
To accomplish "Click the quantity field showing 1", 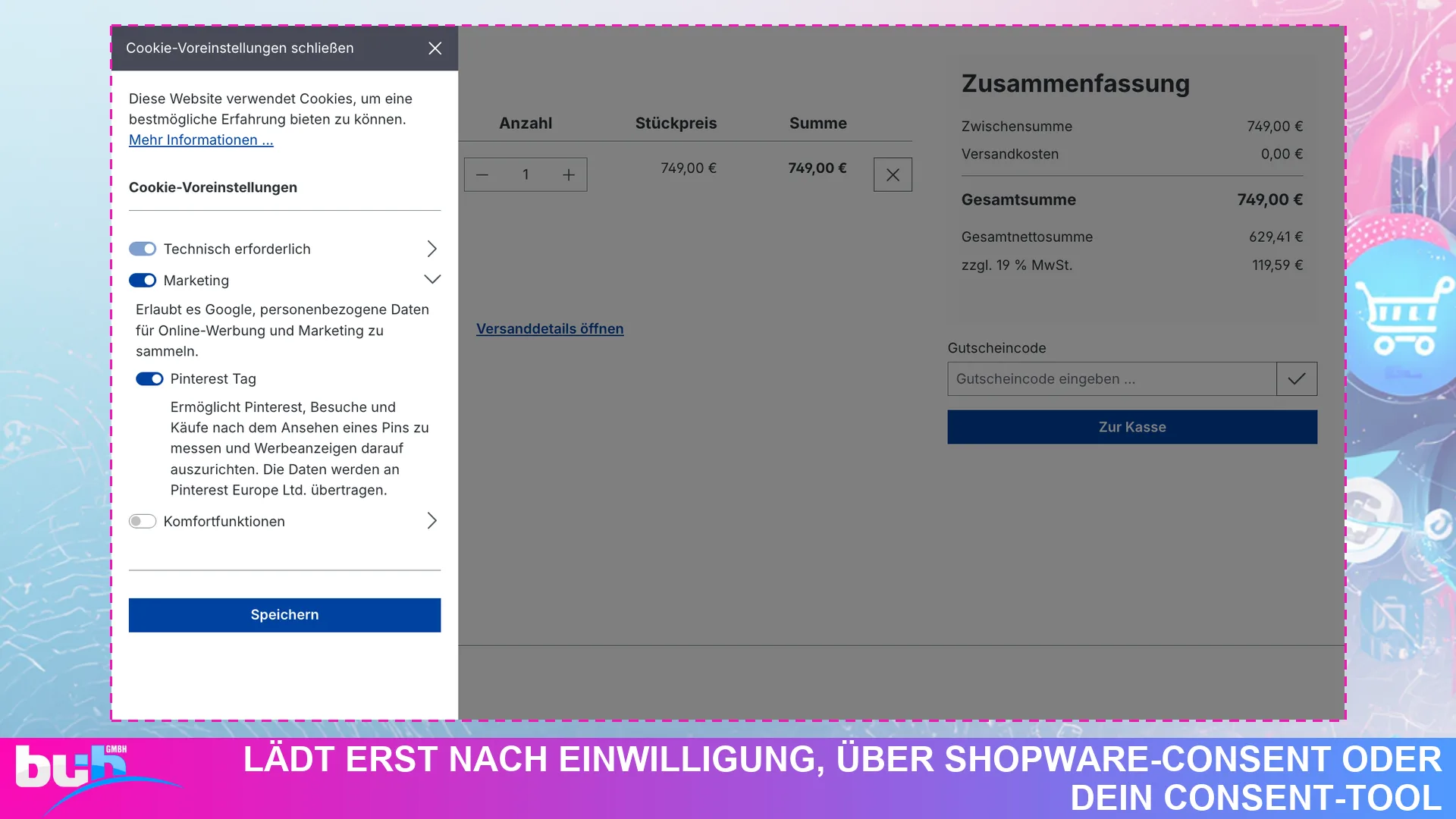I will (x=526, y=175).
